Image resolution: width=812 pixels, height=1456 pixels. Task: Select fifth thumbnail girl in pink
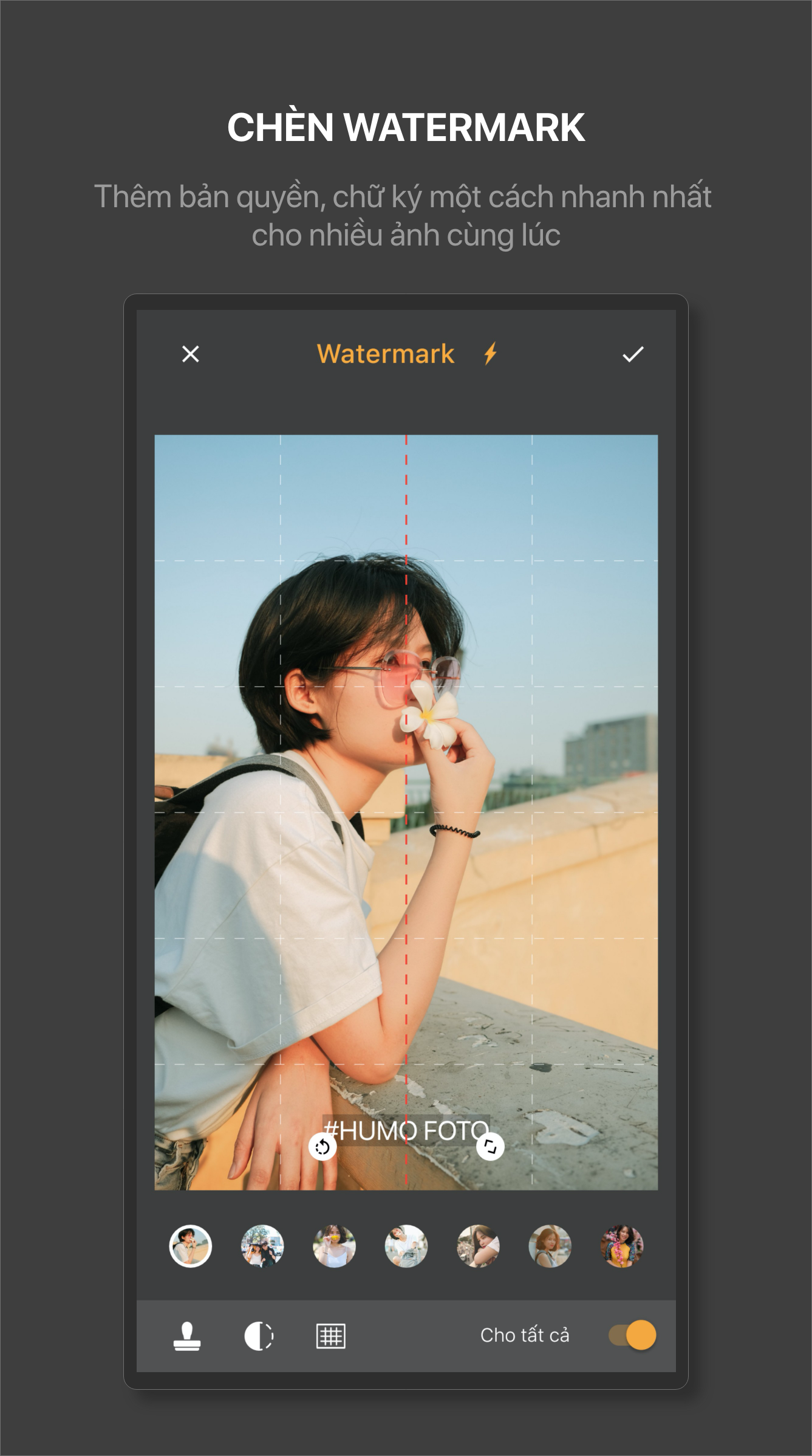pyautogui.click(x=478, y=1246)
